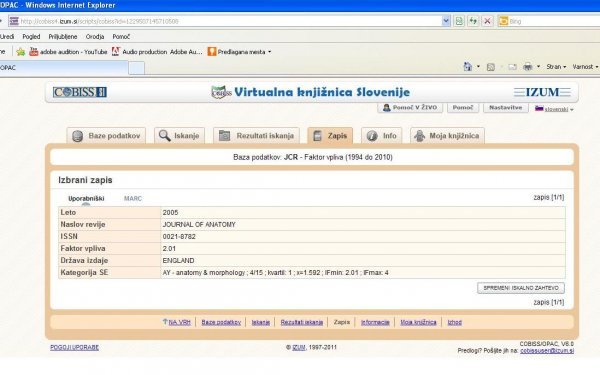Image resolution: width=600 pixels, height=375 pixels.
Task: Expand the address bar history dropdown
Action: point(446,21)
